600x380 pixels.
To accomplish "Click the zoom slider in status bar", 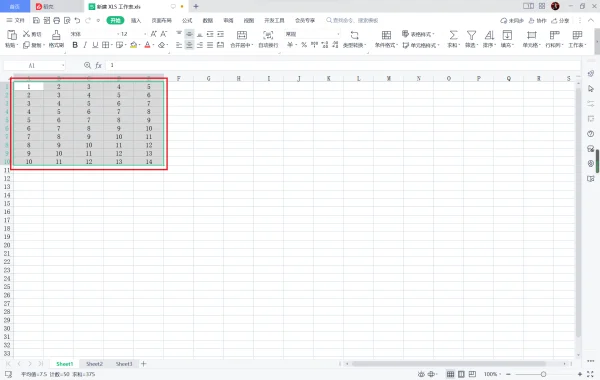I will [x=543, y=374].
